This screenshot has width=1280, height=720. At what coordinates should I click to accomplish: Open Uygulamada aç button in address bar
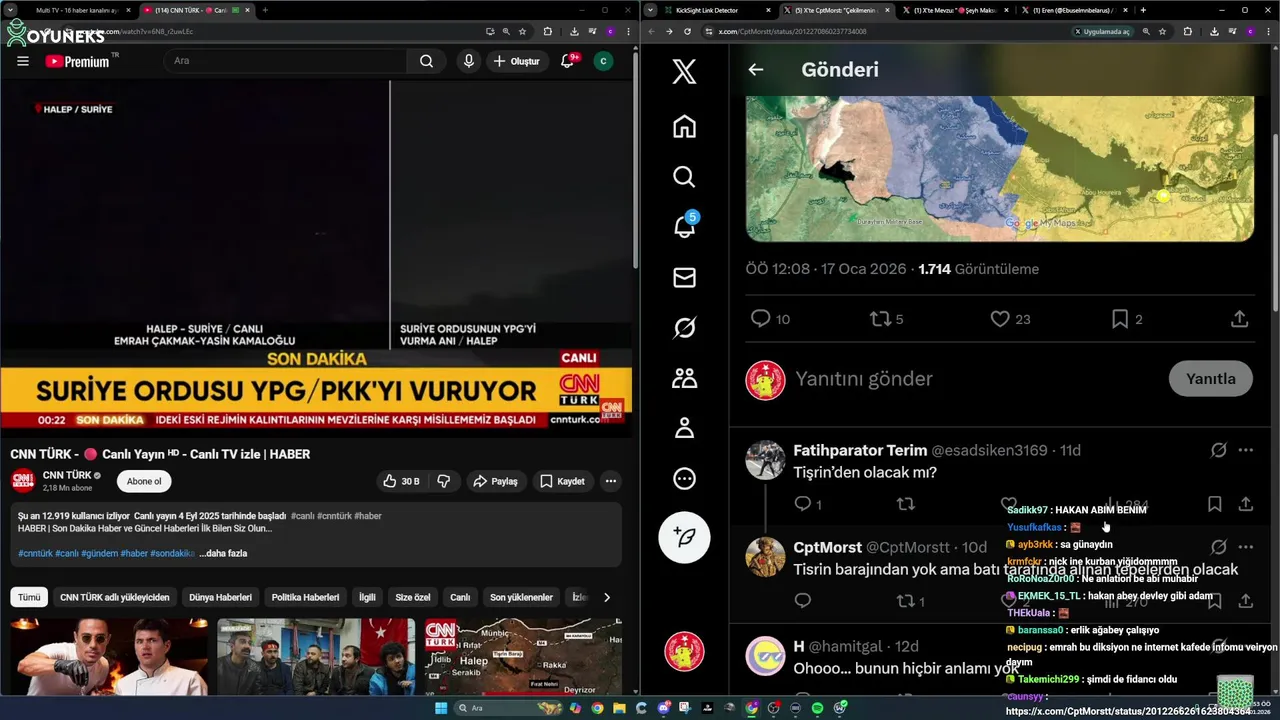pos(1104,31)
